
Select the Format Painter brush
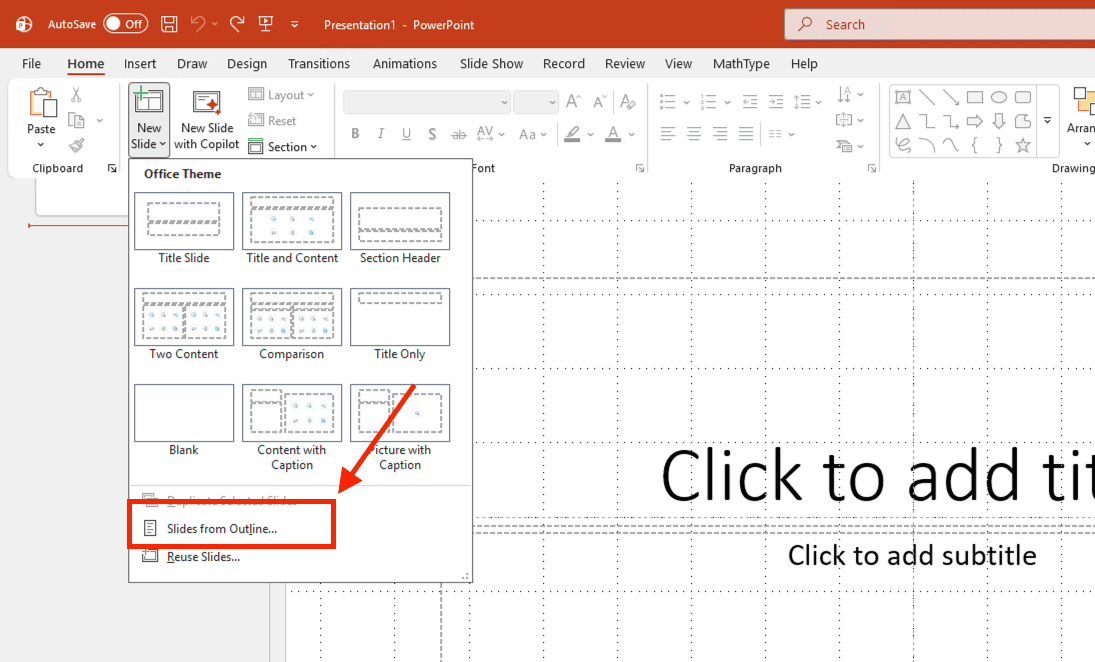76,145
